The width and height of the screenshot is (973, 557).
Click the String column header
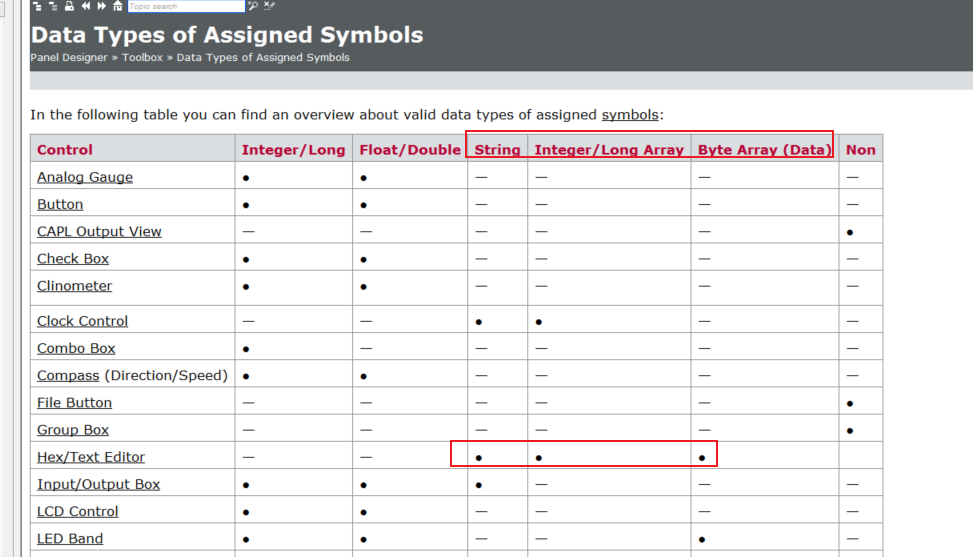pos(497,150)
